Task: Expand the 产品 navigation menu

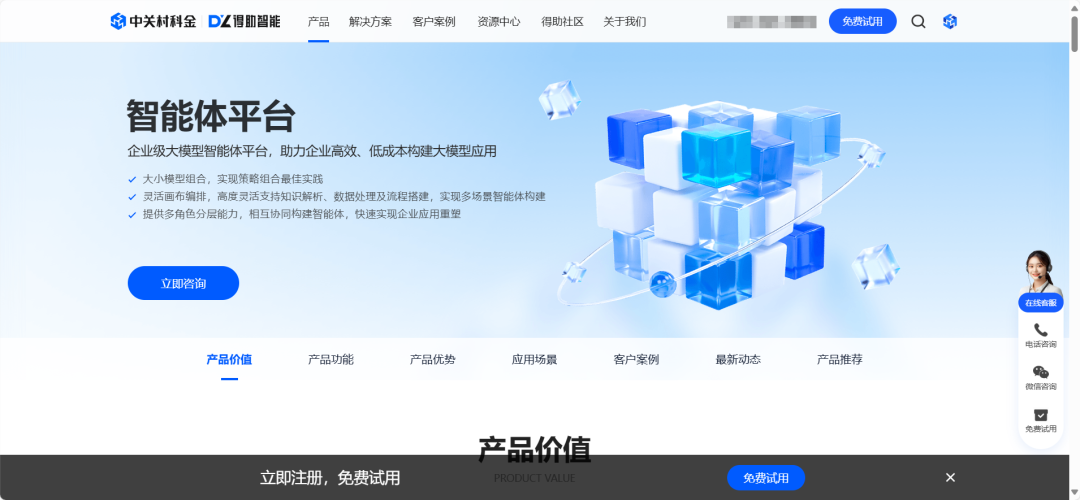Action: tap(318, 21)
